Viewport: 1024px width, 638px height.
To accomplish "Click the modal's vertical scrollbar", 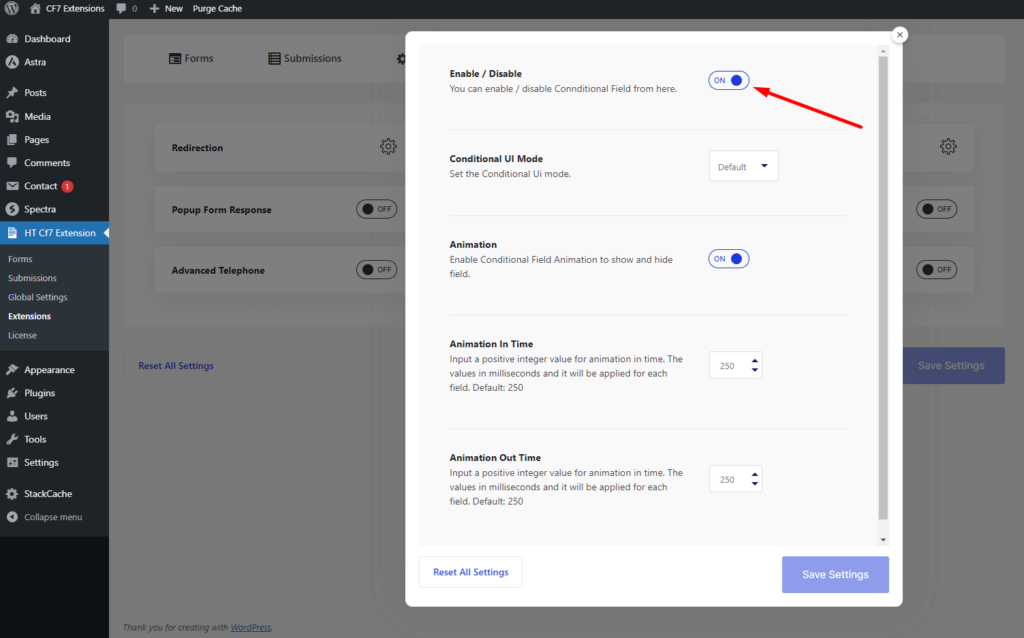I will (882, 290).
